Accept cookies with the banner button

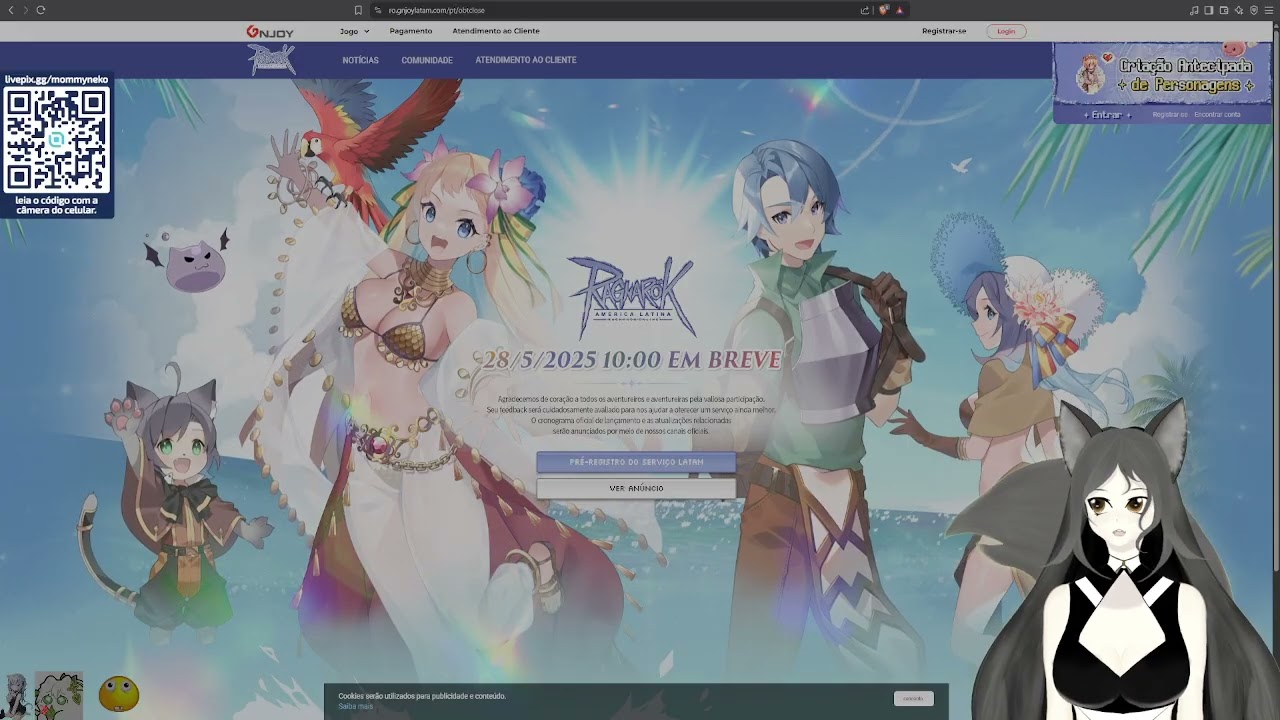[x=913, y=698]
